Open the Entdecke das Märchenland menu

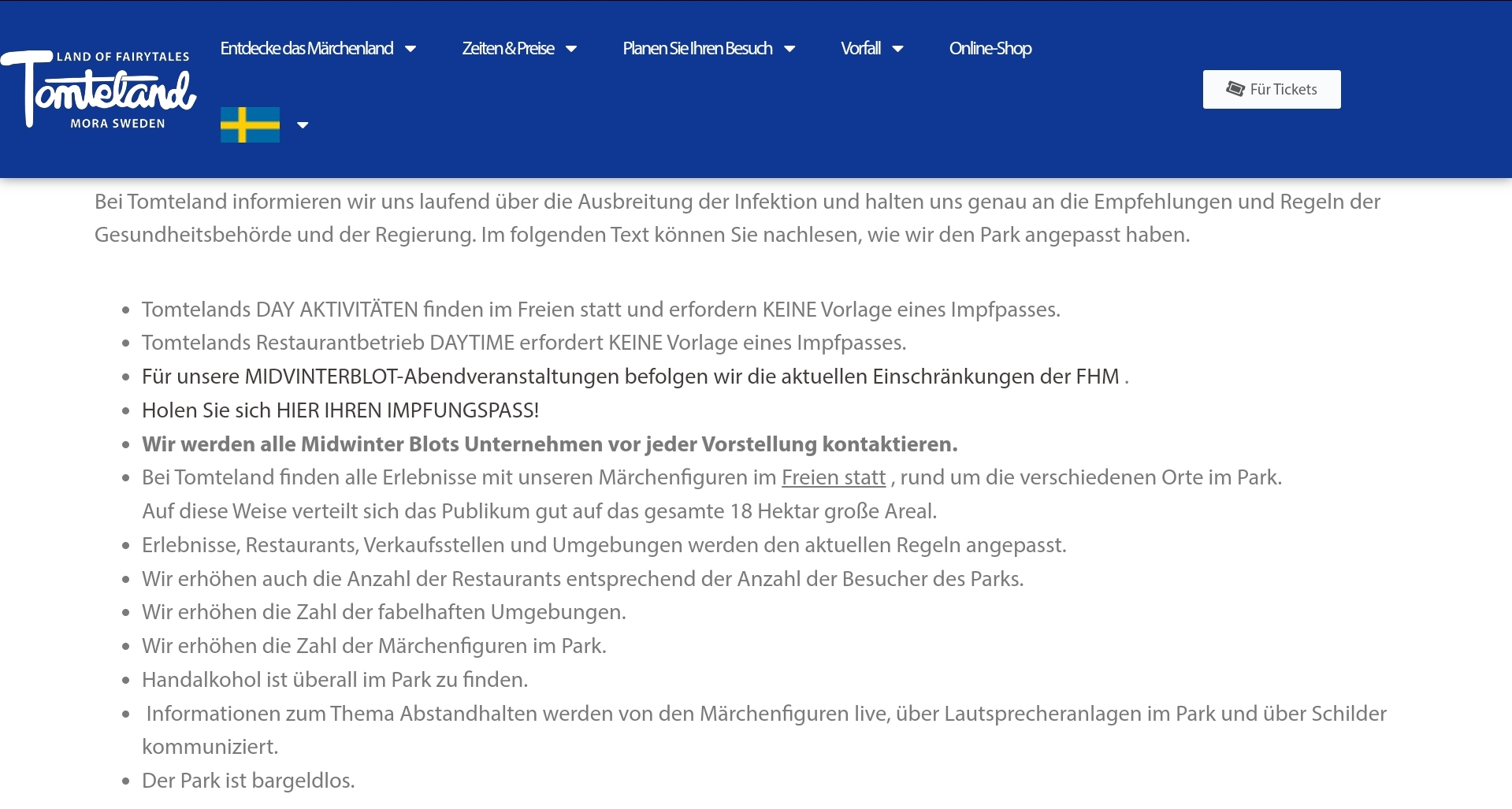click(x=306, y=48)
